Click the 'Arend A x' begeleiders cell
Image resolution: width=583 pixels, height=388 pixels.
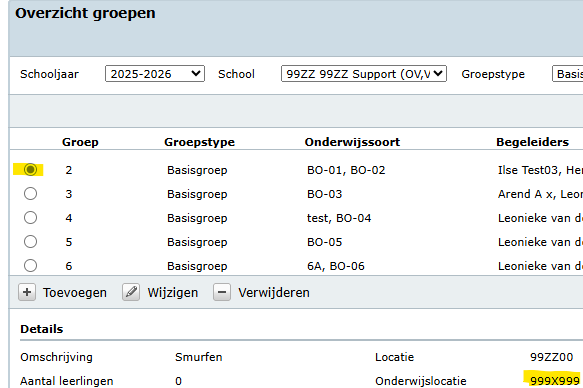pos(540,194)
